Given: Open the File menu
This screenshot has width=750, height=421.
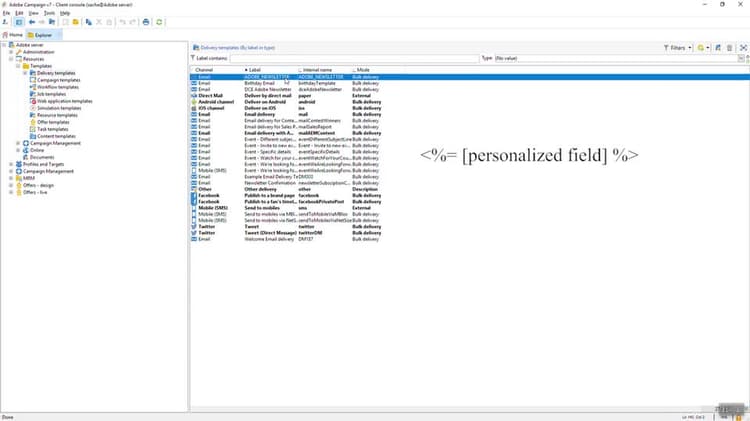Looking at the screenshot, I should click(6, 13).
